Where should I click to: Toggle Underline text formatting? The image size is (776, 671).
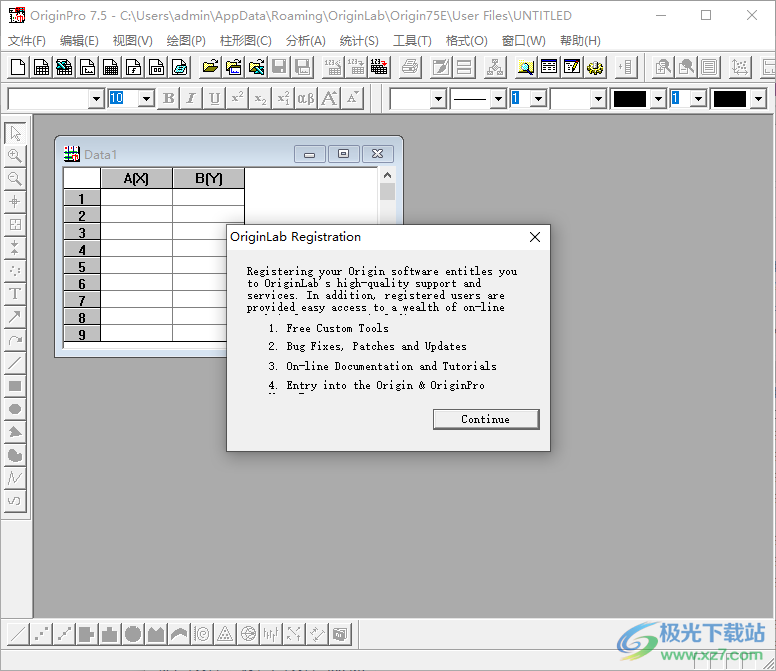click(x=214, y=98)
